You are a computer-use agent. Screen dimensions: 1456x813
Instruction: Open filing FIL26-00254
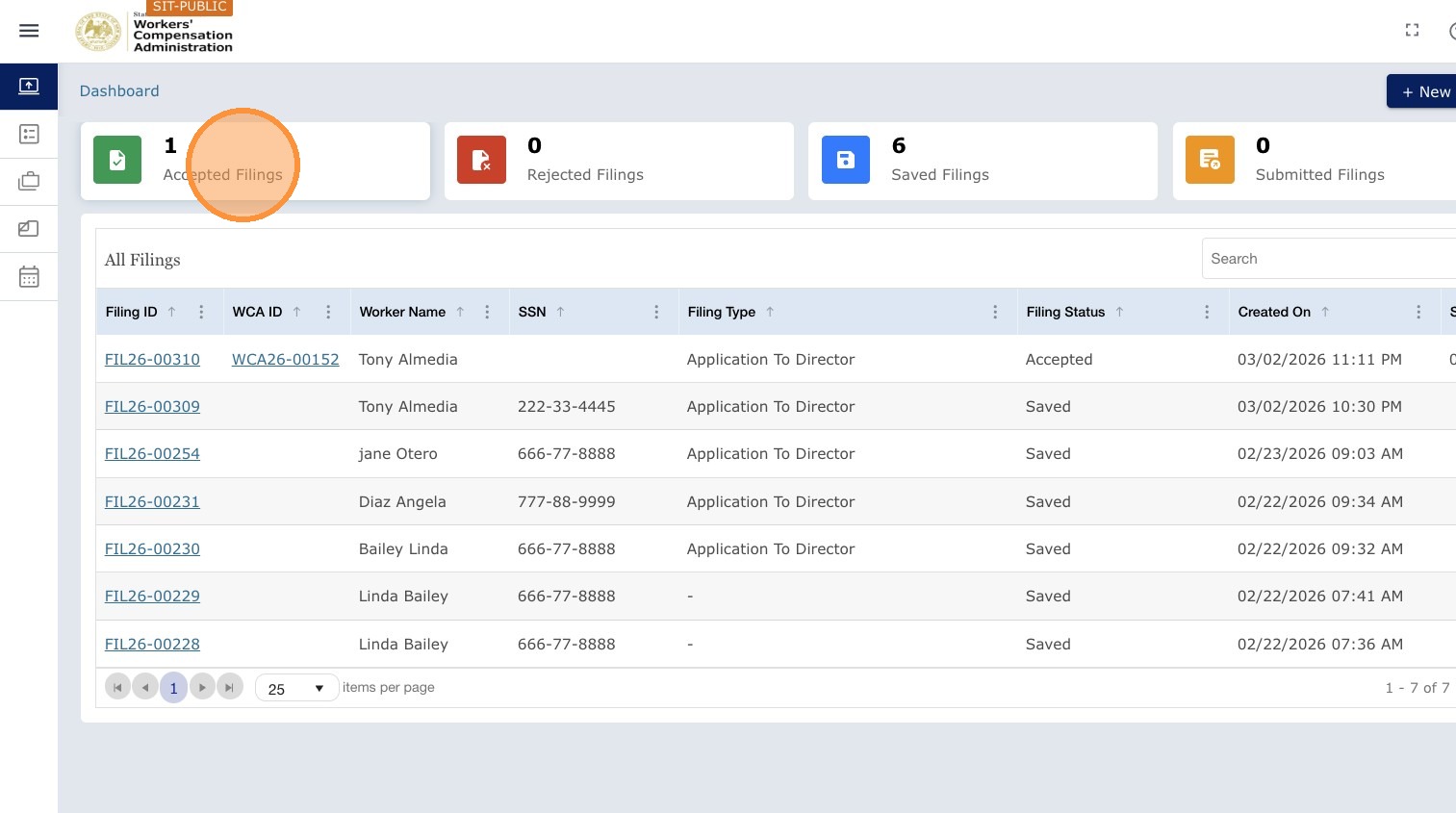point(152,453)
